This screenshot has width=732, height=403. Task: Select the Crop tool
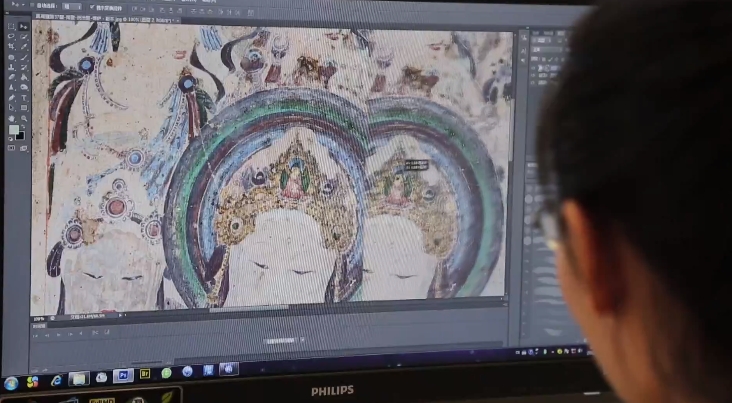11,46
